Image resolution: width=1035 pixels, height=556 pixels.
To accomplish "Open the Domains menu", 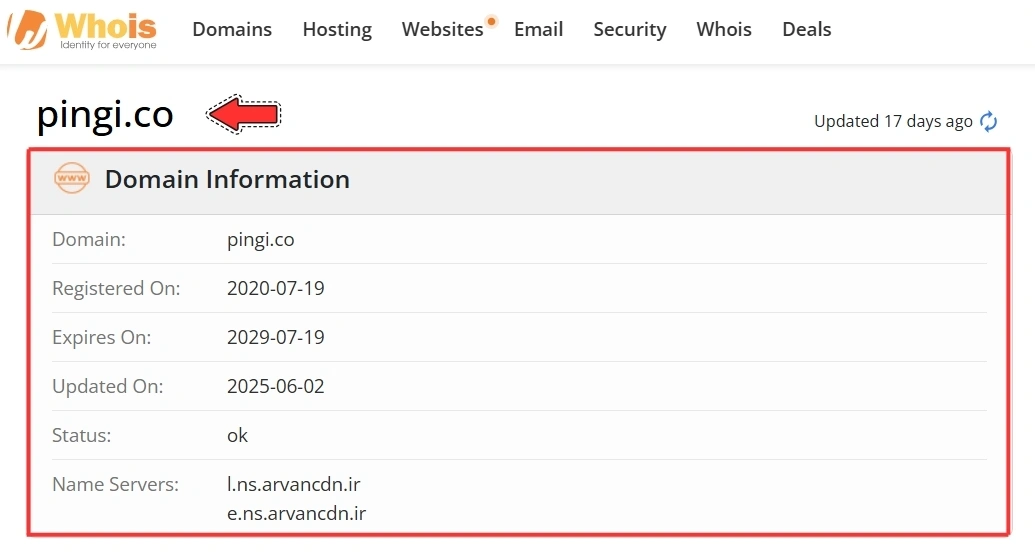I will point(232,29).
